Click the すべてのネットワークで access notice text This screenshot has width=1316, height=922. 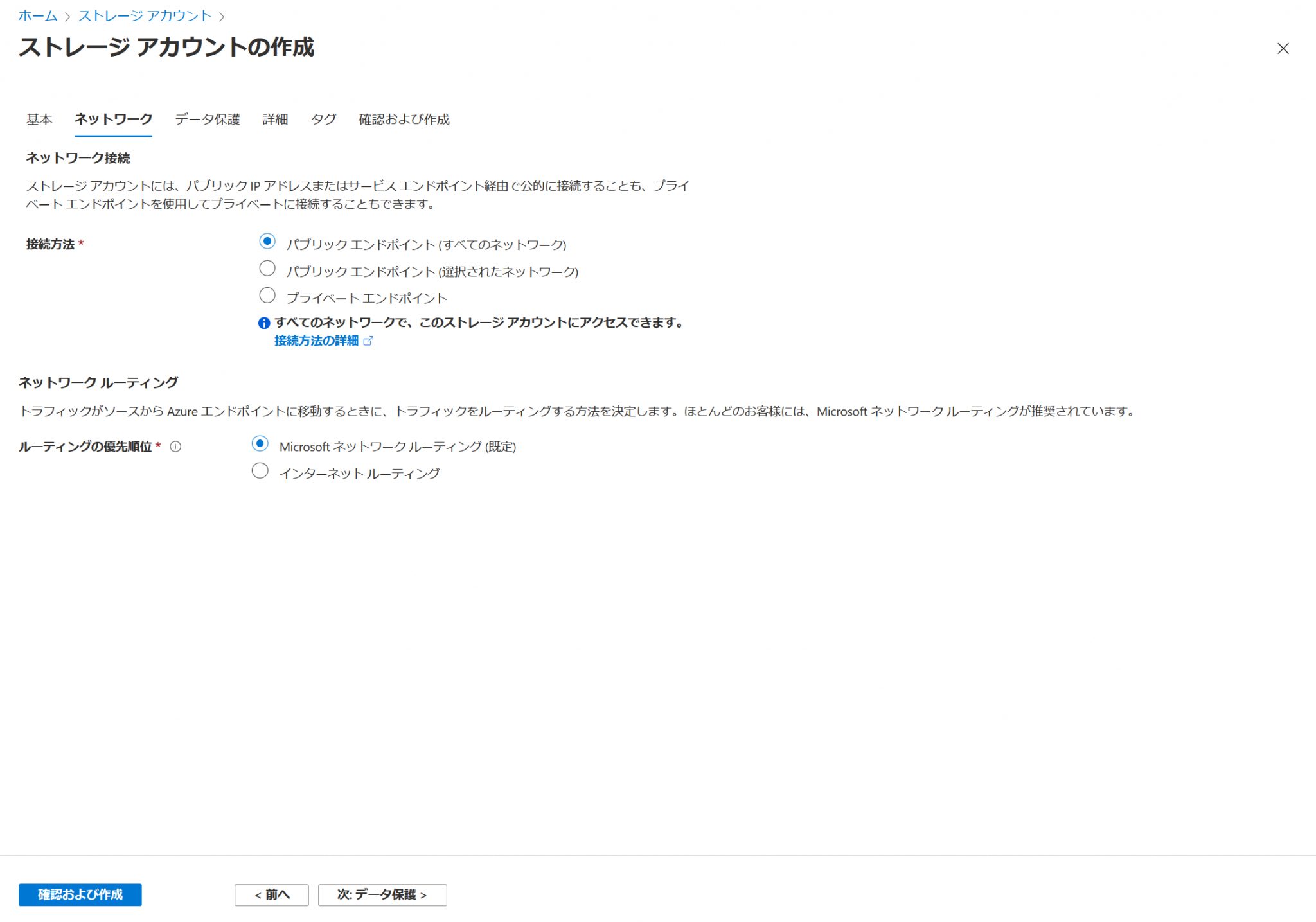[479, 323]
